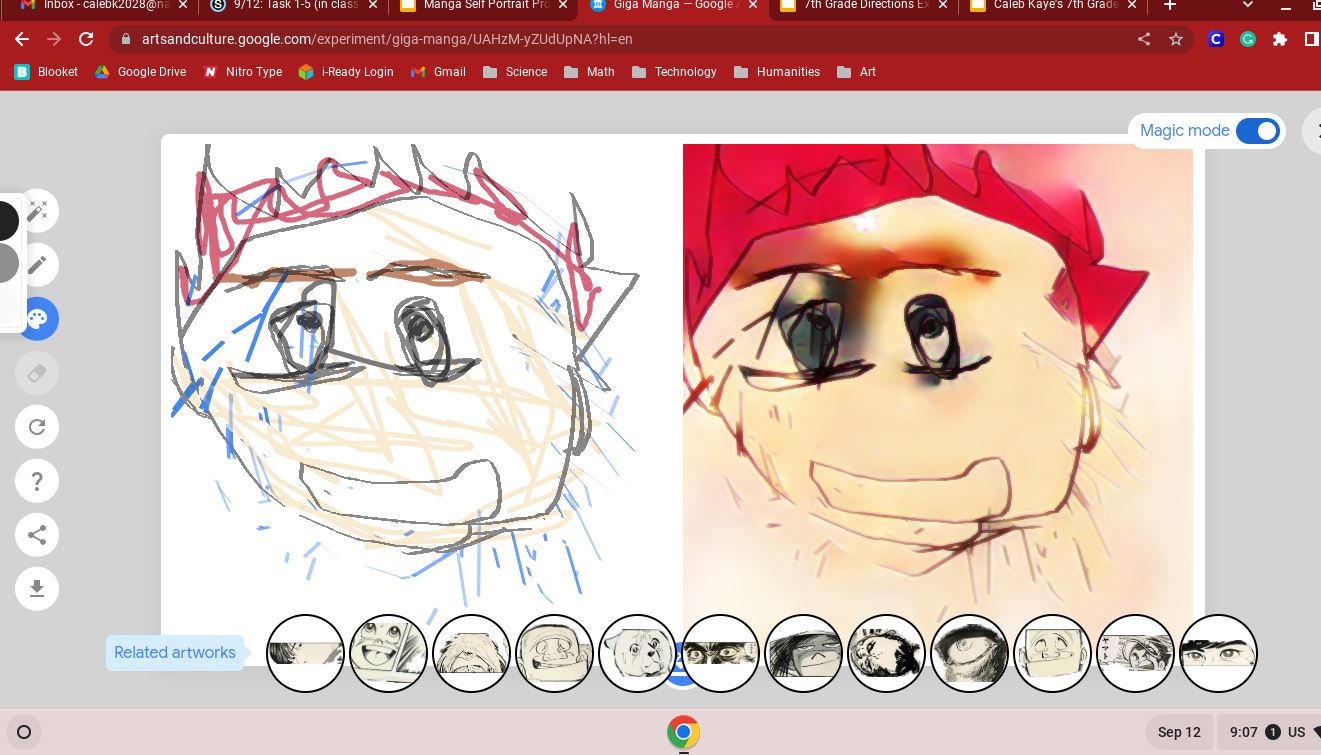
Task: Select the magic wand auto-colorize tool
Action: click(x=37, y=211)
